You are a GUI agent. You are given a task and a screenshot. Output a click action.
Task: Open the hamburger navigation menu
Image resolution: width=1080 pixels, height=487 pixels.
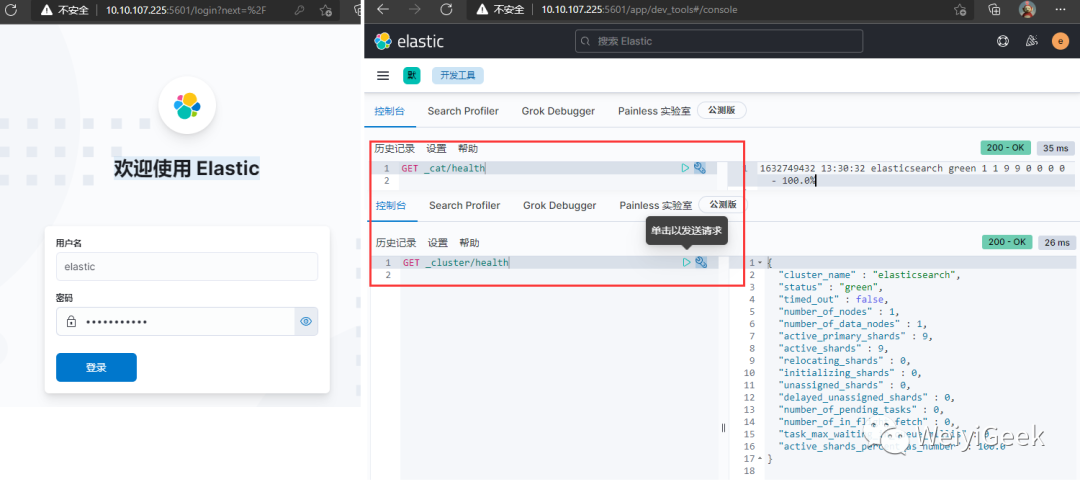pyautogui.click(x=383, y=75)
